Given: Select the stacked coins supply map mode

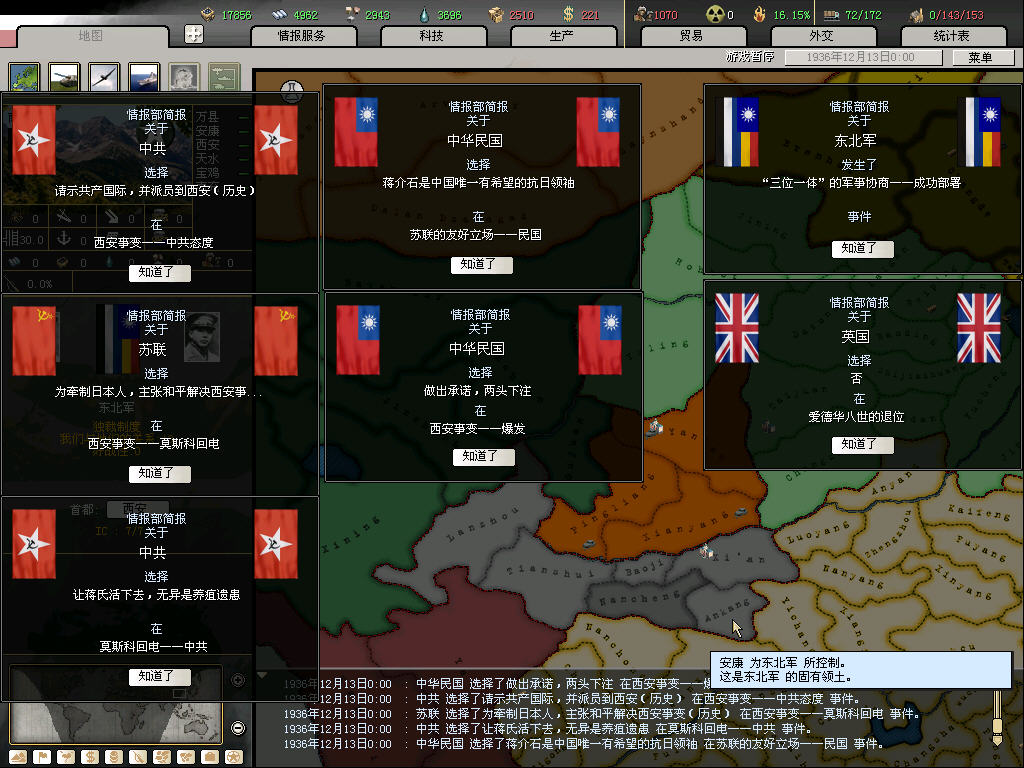Looking at the screenshot, I should pos(114,757).
